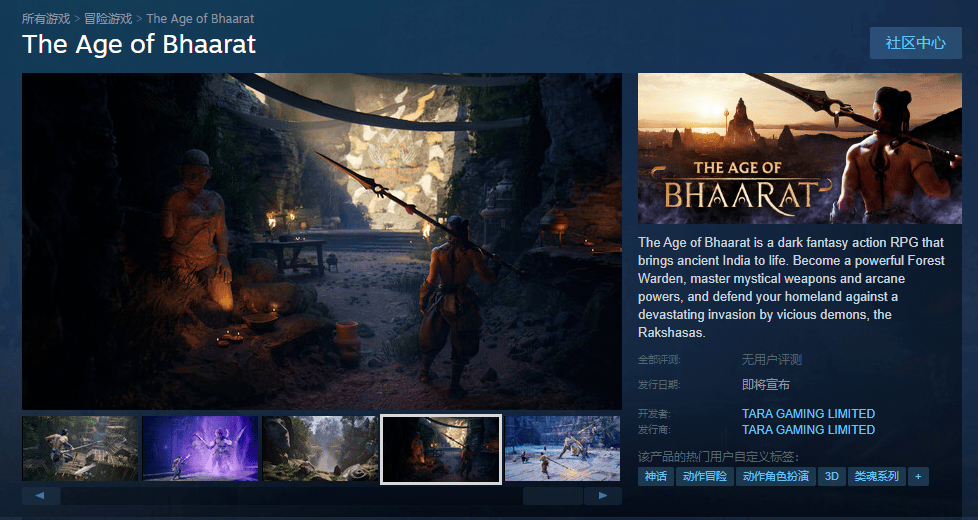Image resolution: width=978 pixels, height=520 pixels.
Task: Select the 动作角色扮演 tag
Action: pyautogui.click(x=776, y=476)
